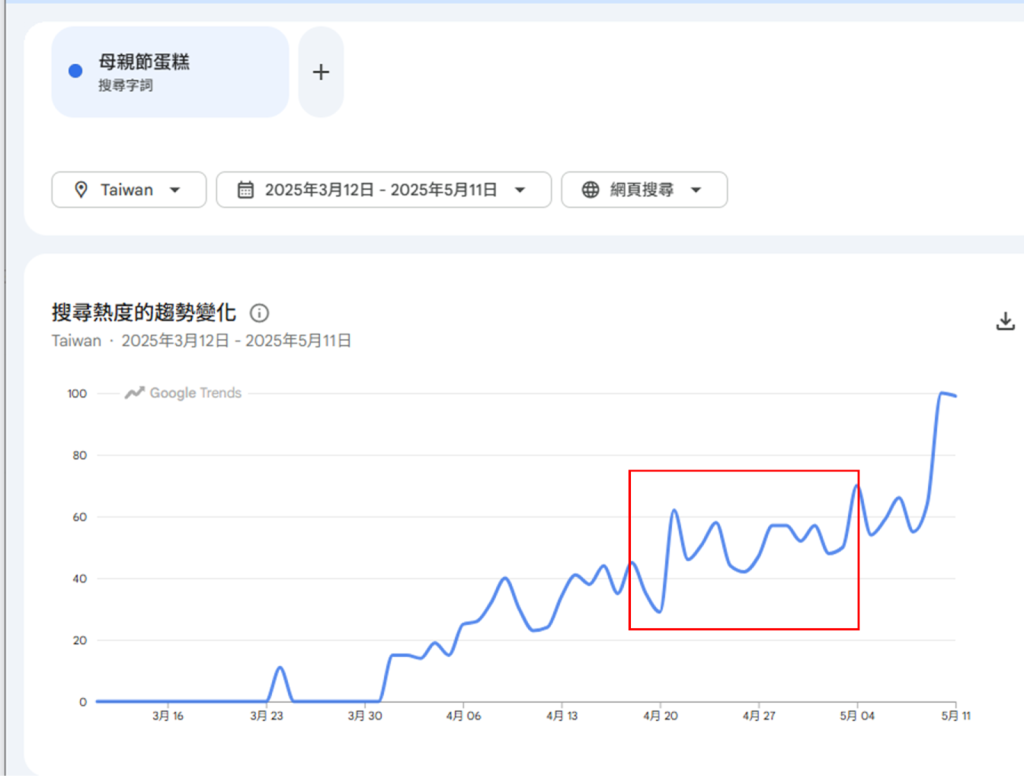
Task: Click the location pin icon beside Taiwan
Action: 81,190
